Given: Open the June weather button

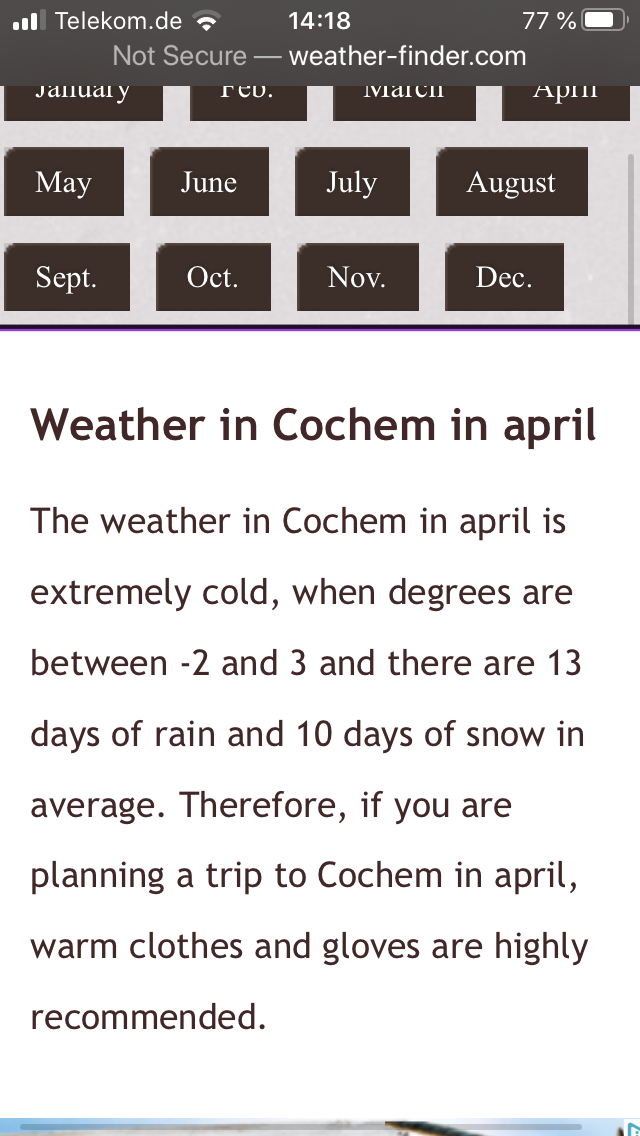Looking at the screenshot, I should (x=209, y=182).
